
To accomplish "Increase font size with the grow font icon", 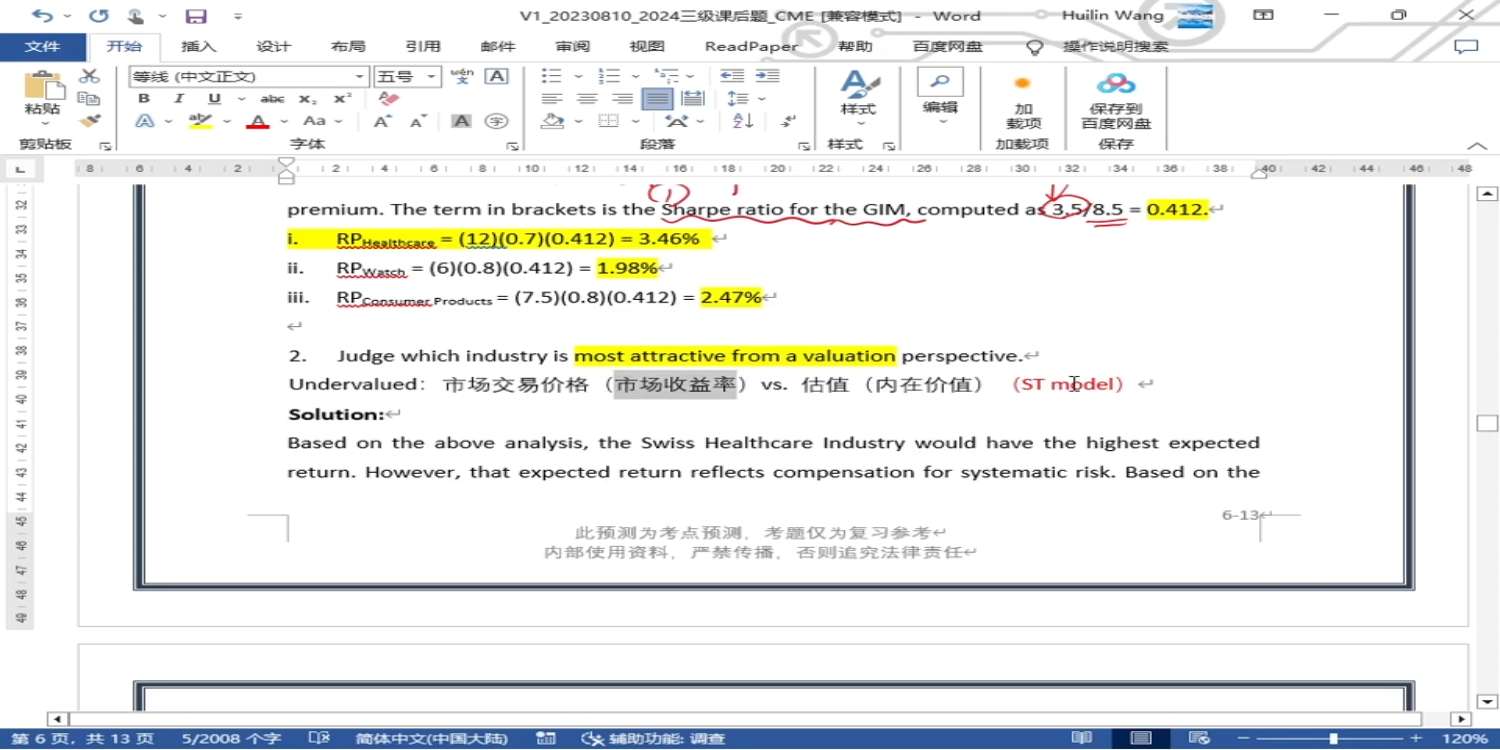I will (x=382, y=121).
